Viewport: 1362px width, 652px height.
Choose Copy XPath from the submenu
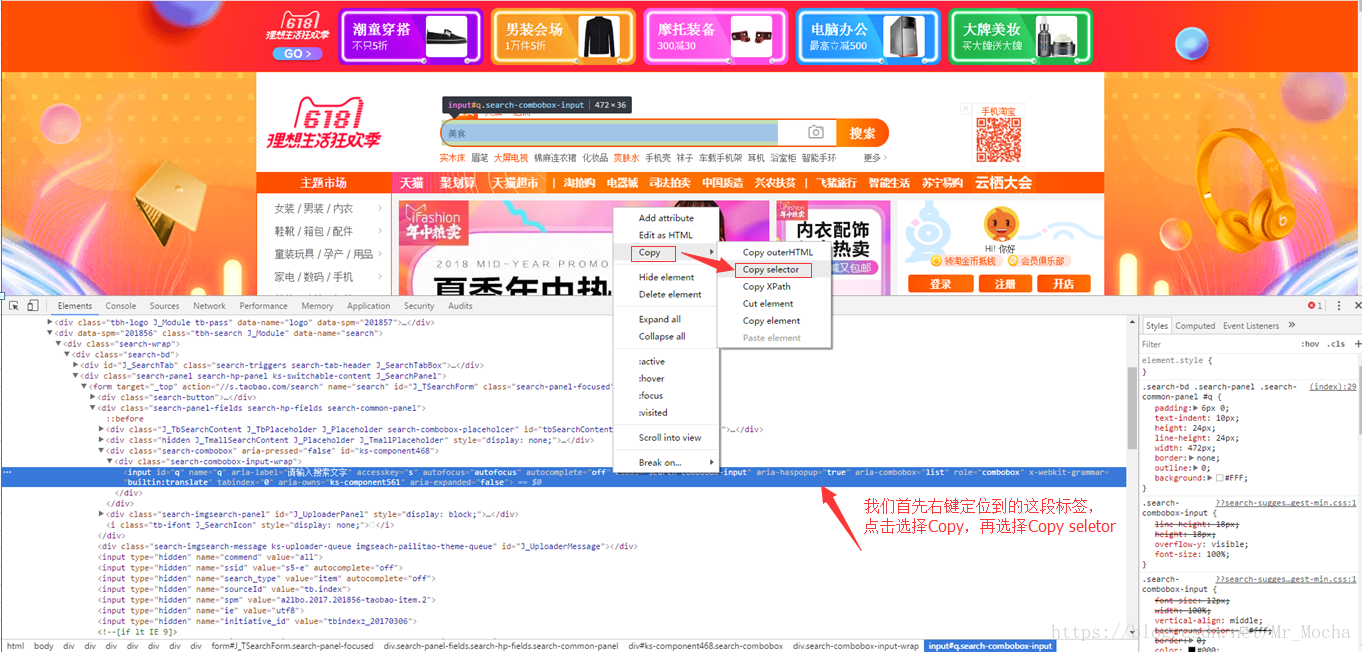(774, 287)
